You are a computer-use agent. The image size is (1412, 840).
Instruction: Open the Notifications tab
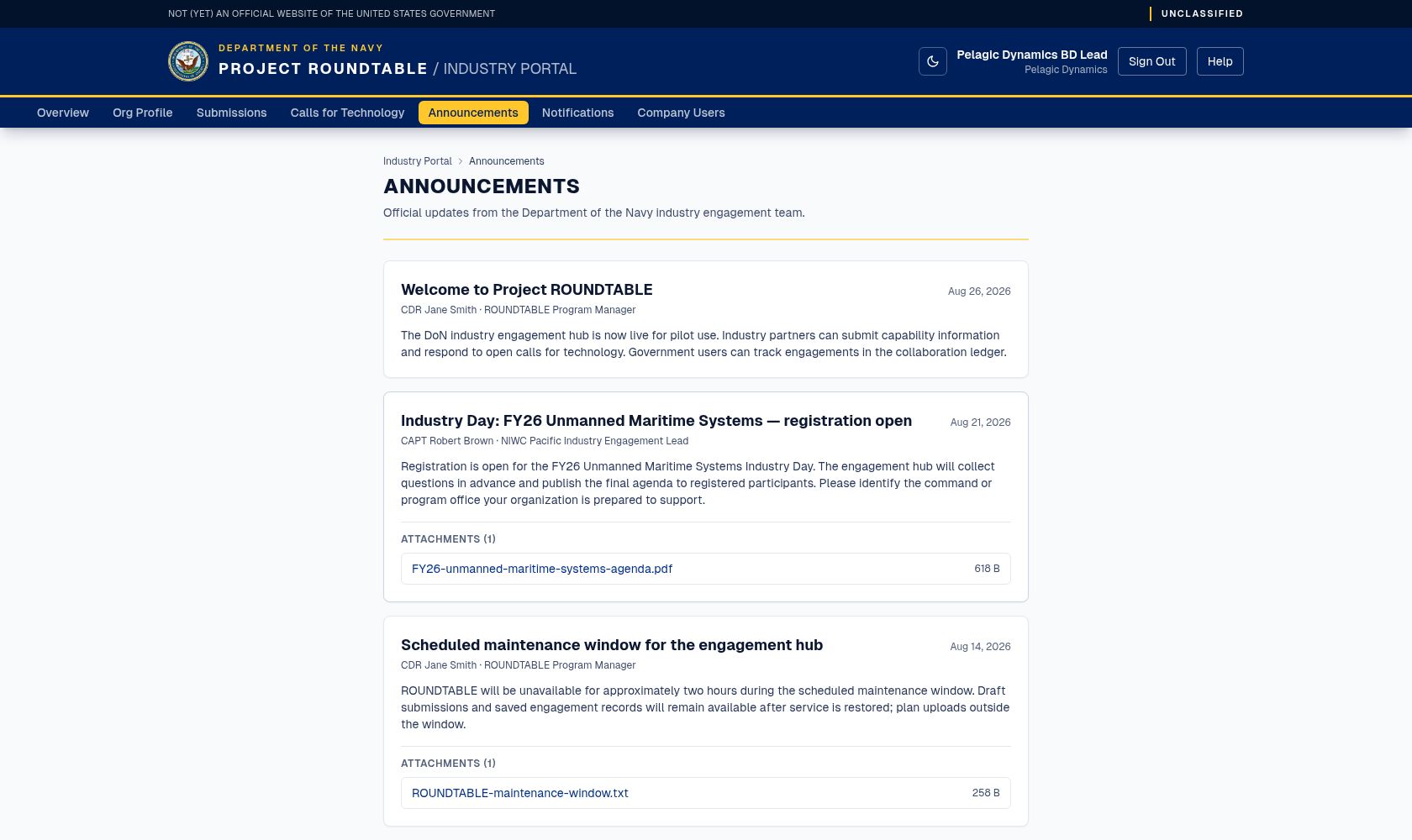[577, 113]
